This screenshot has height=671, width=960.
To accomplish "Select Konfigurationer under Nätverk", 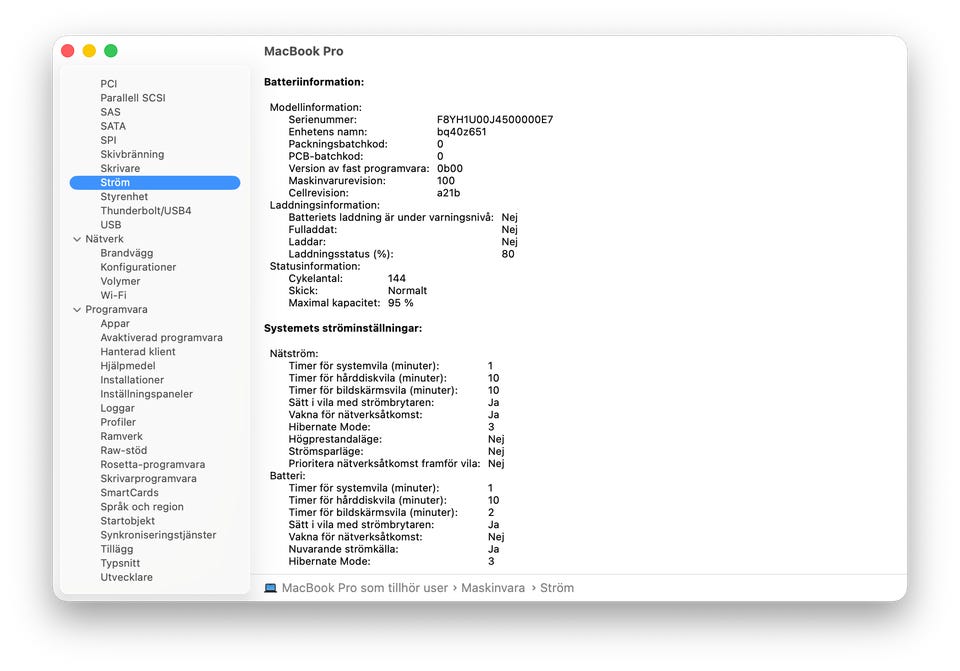I will (138, 267).
